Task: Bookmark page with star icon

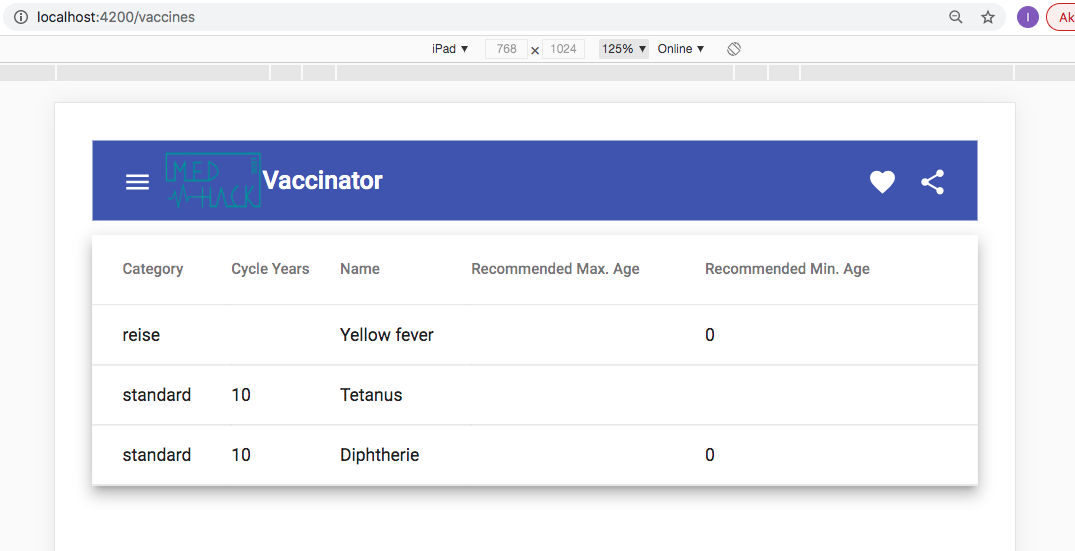Action: pos(988,17)
